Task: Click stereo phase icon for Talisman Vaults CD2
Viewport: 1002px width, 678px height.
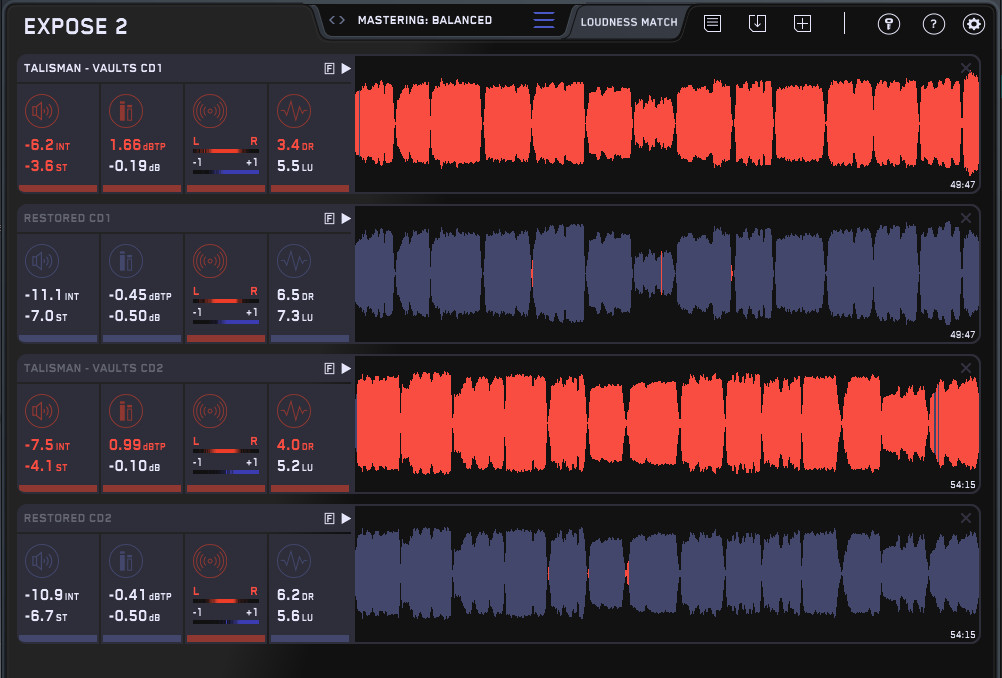Action: 209,410
